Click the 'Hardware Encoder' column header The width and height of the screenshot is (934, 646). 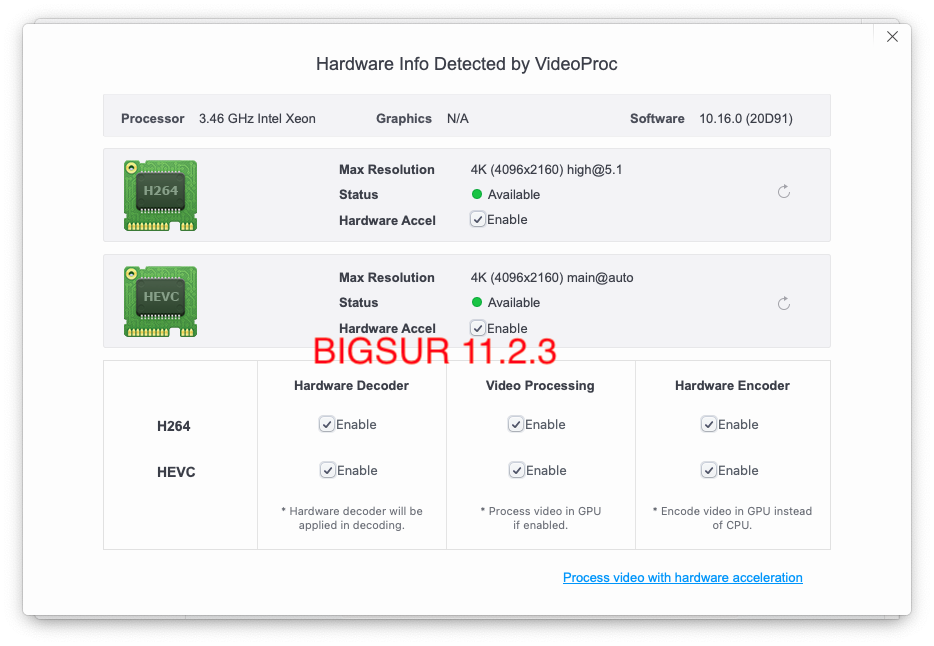click(732, 386)
